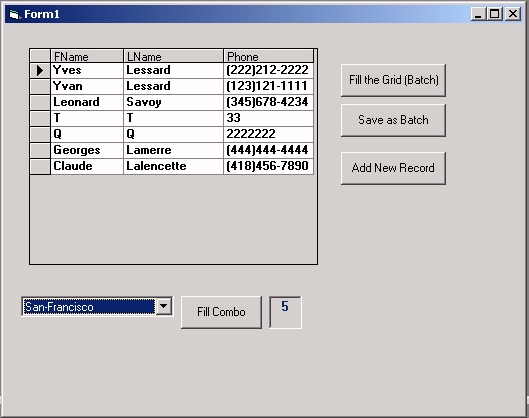
Task: Minimize the Form1 window
Action: 479,14
